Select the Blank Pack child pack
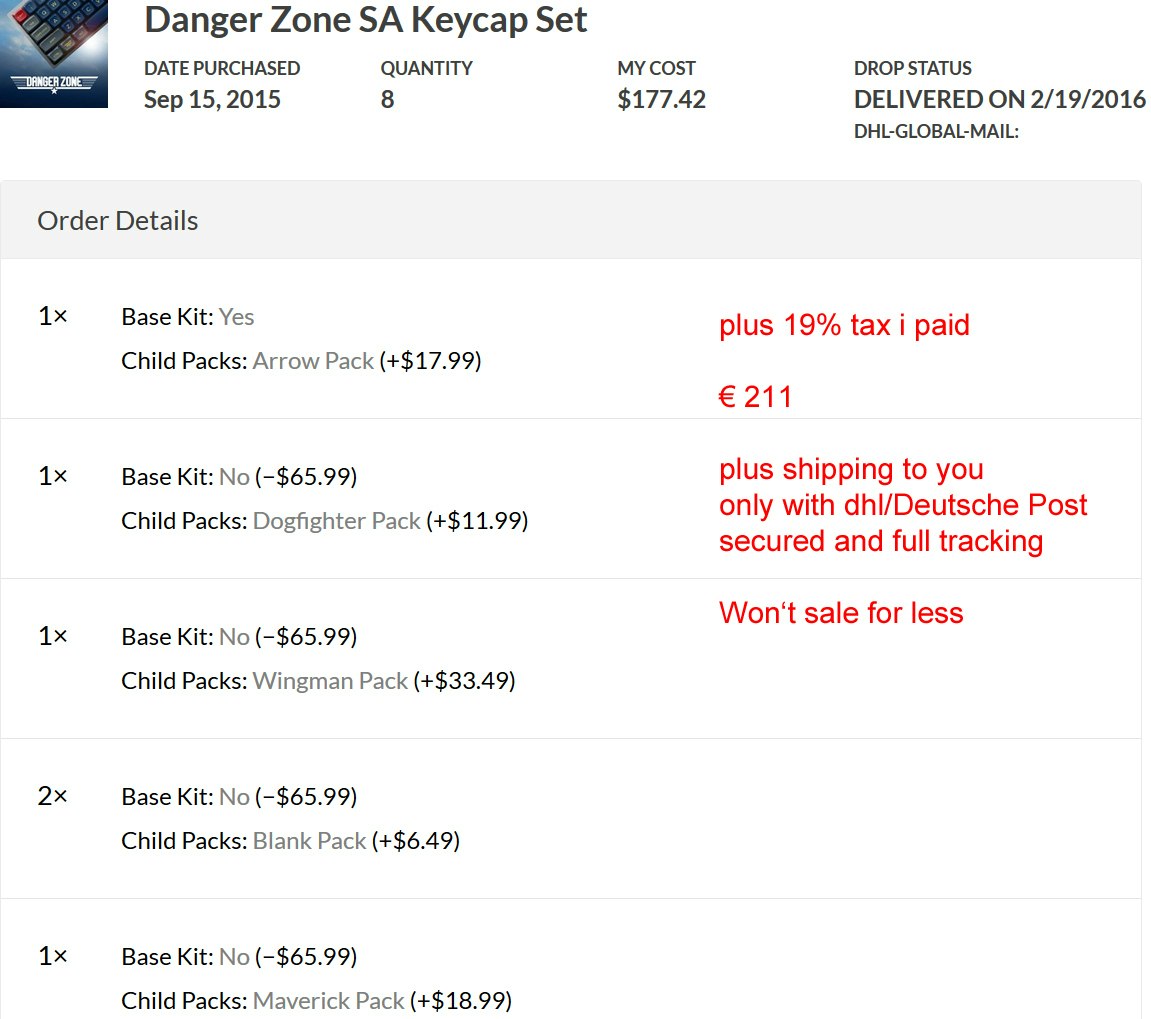This screenshot has width=1151, height=1019. pyautogui.click(x=309, y=841)
